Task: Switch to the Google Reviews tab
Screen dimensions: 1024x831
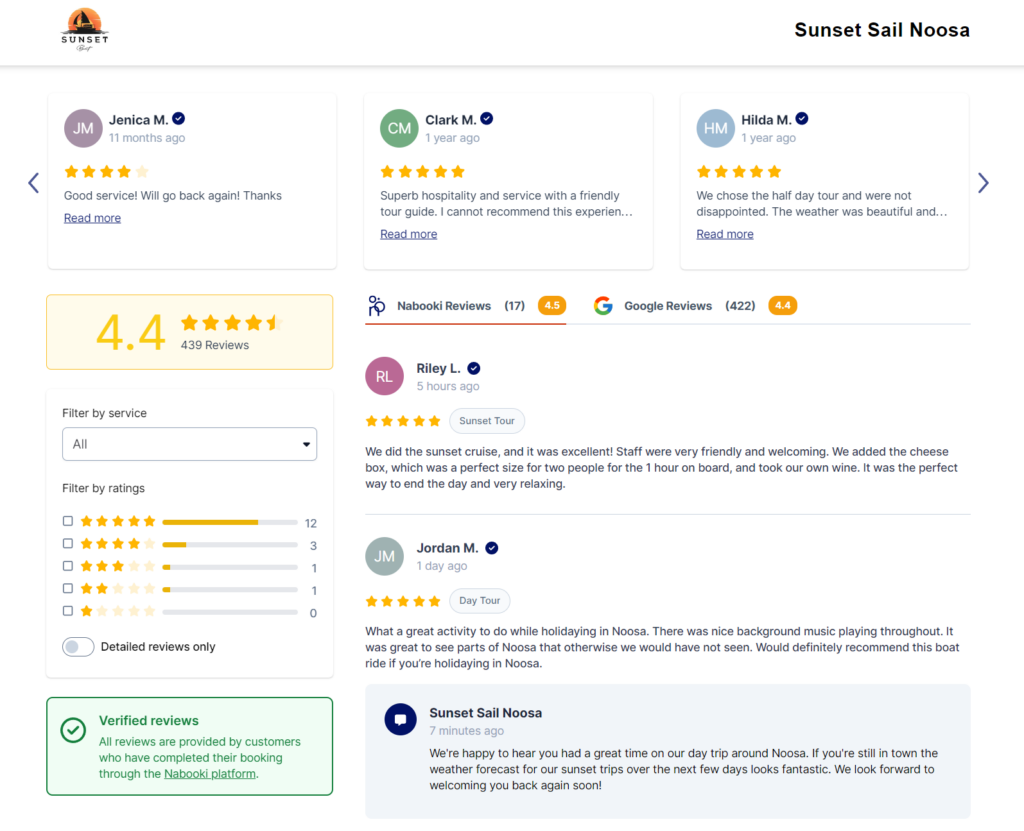Action: click(695, 306)
